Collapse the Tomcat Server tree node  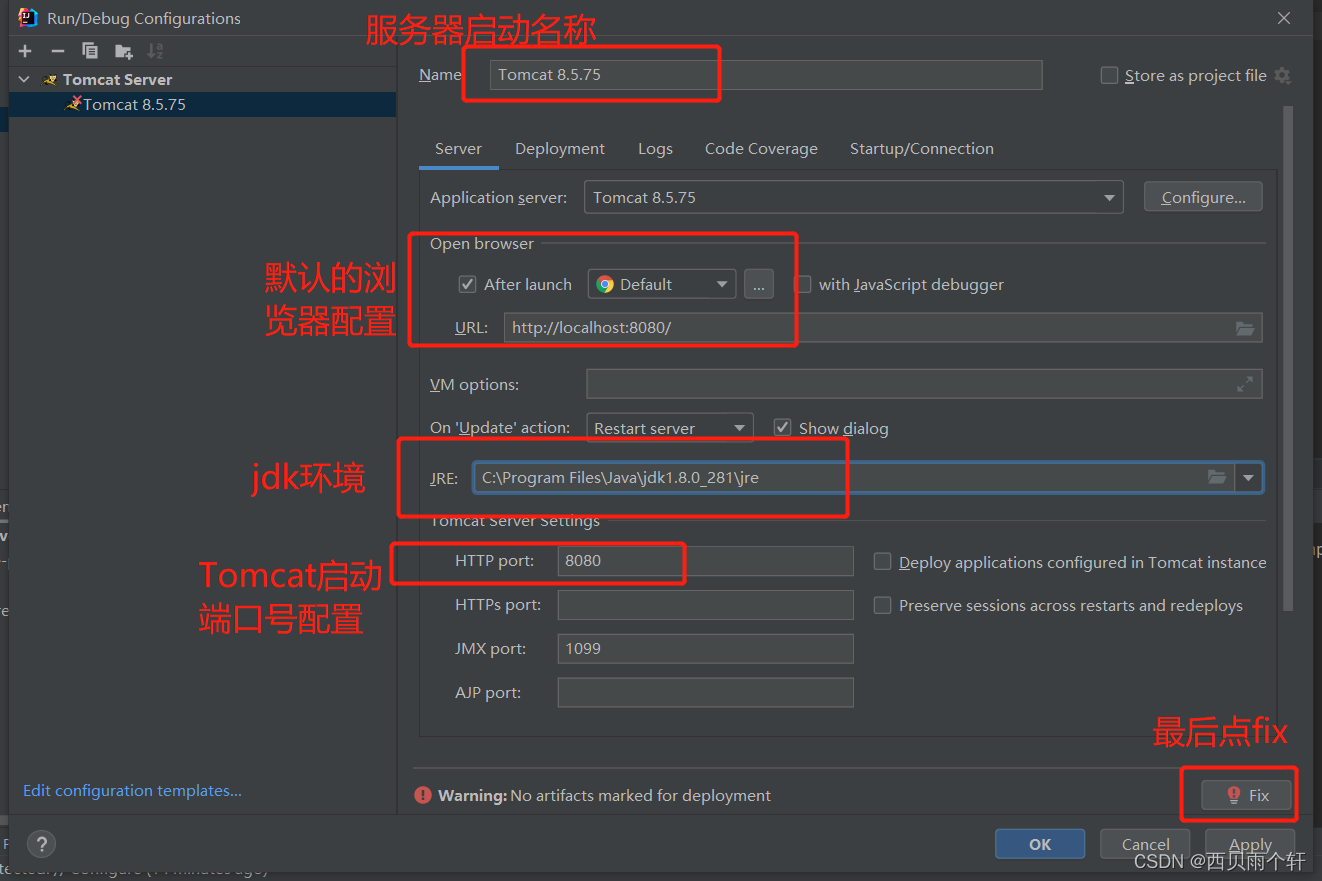25,79
